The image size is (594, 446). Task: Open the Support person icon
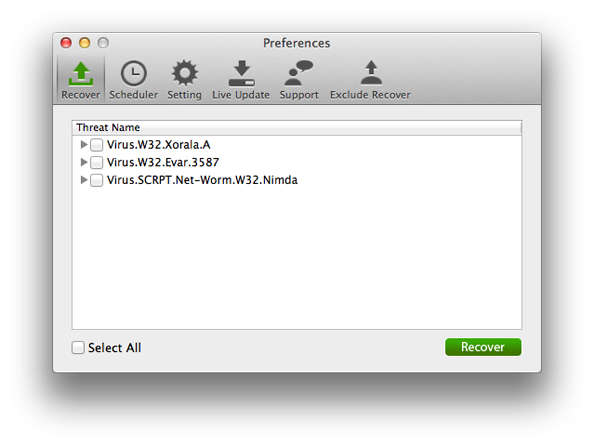coord(299,73)
